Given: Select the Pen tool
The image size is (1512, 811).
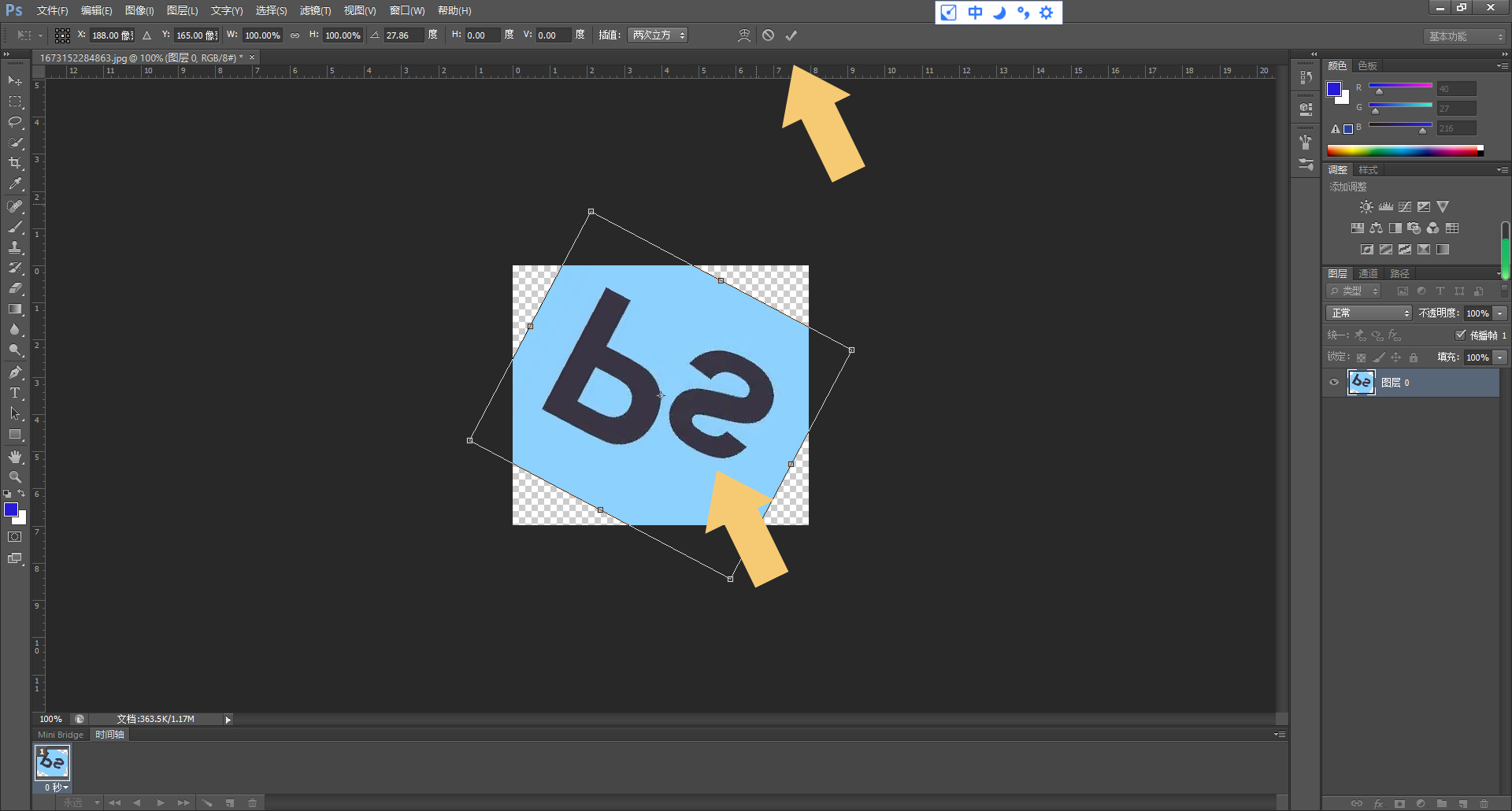Looking at the screenshot, I should [15, 372].
